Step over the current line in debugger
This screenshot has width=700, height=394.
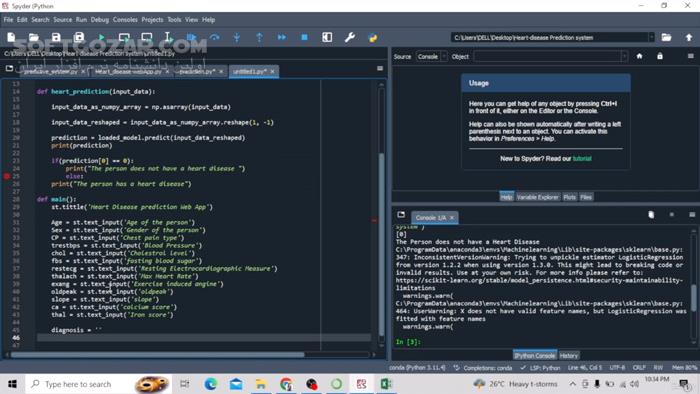coord(214,37)
